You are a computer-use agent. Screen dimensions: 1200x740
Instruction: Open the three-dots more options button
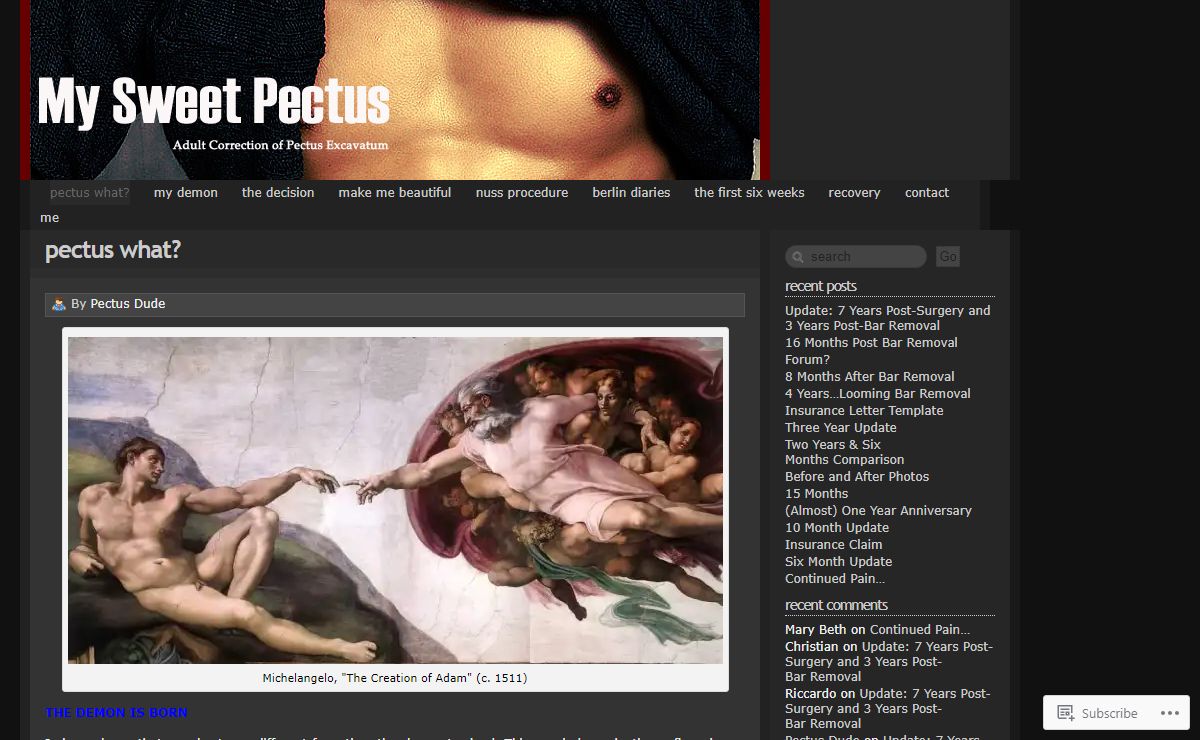[x=1170, y=713]
